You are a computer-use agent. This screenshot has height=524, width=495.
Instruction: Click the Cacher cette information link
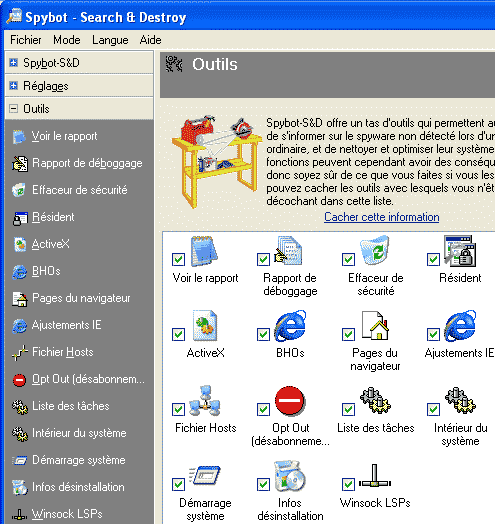coord(381,217)
